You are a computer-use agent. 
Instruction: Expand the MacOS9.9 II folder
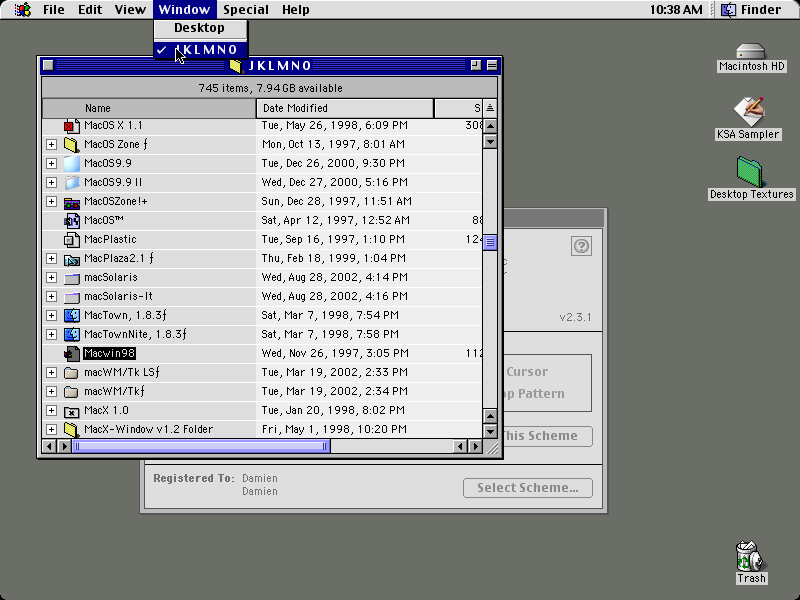(51, 182)
